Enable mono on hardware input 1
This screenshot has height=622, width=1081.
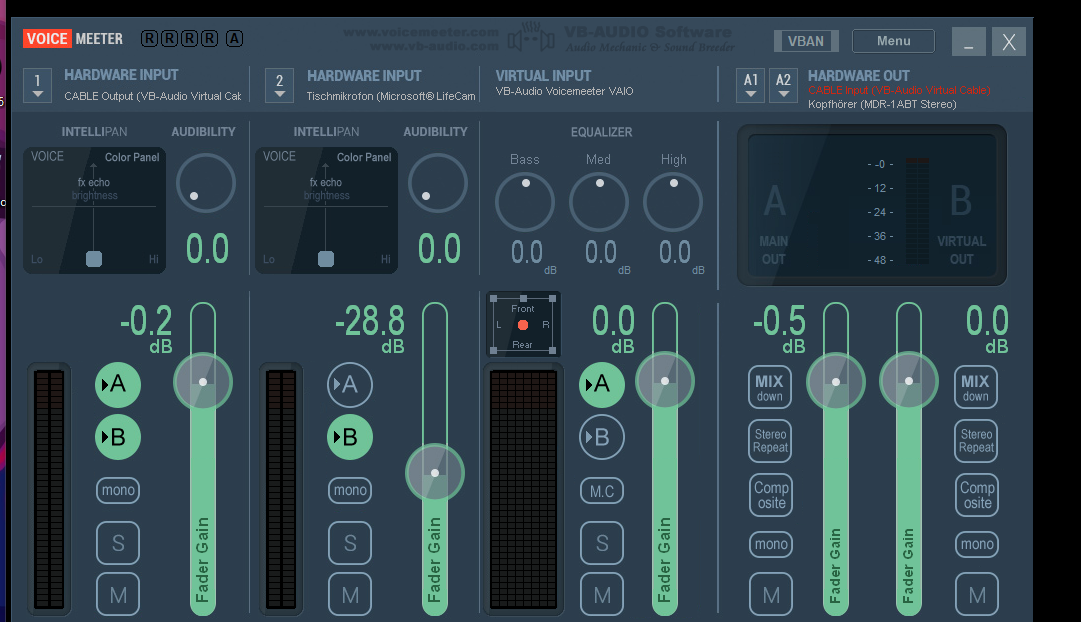pyautogui.click(x=118, y=490)
